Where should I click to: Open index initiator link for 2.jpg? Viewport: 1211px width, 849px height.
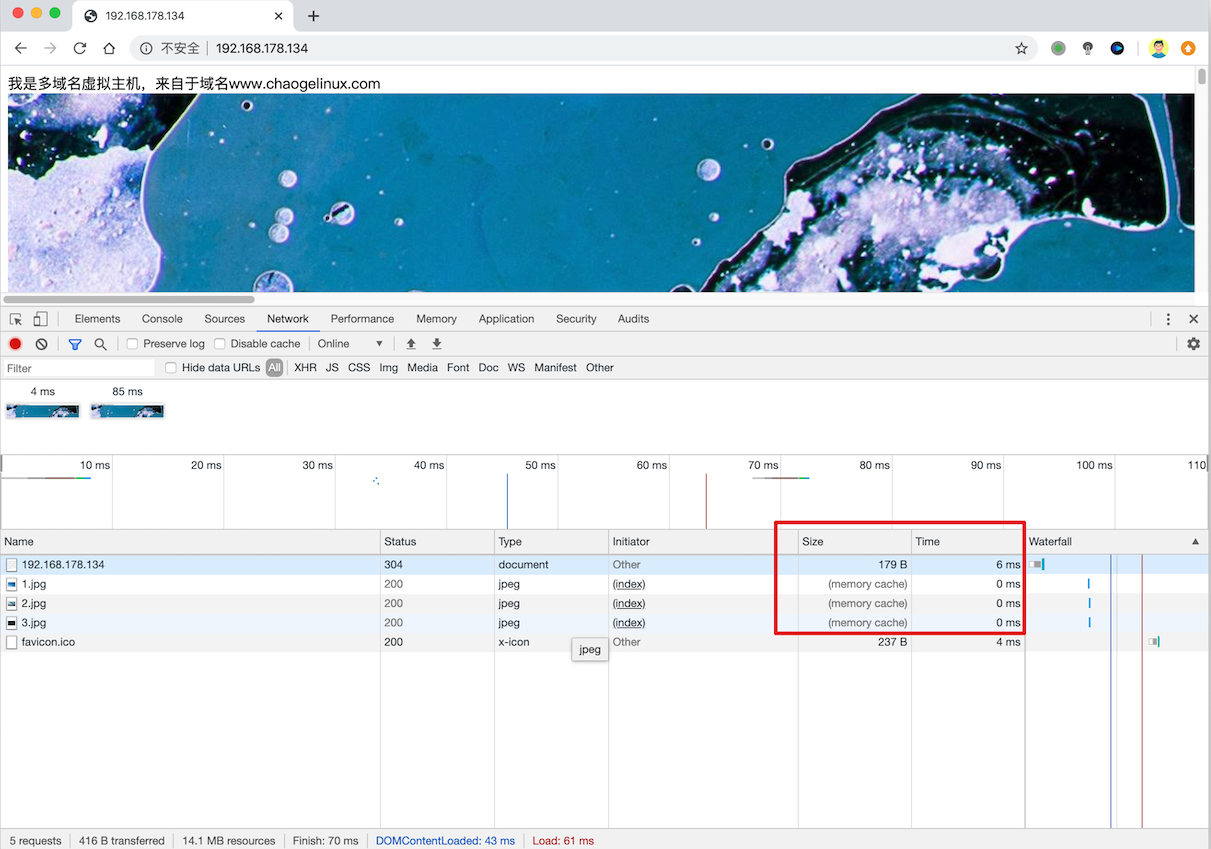pyautogui.click(x=629, y=603)
